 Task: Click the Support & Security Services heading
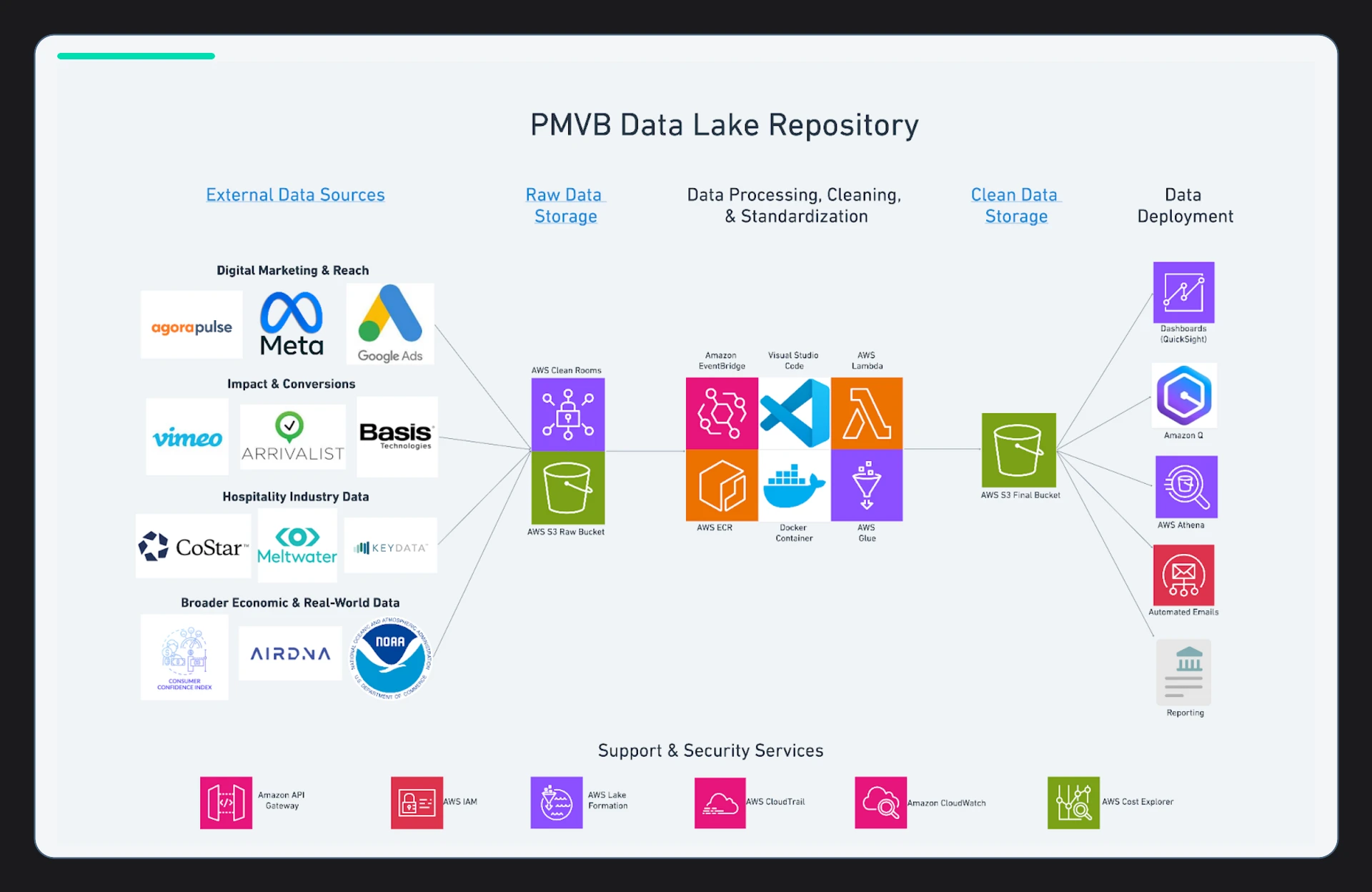pyautogui.click(x=710, y=750)
